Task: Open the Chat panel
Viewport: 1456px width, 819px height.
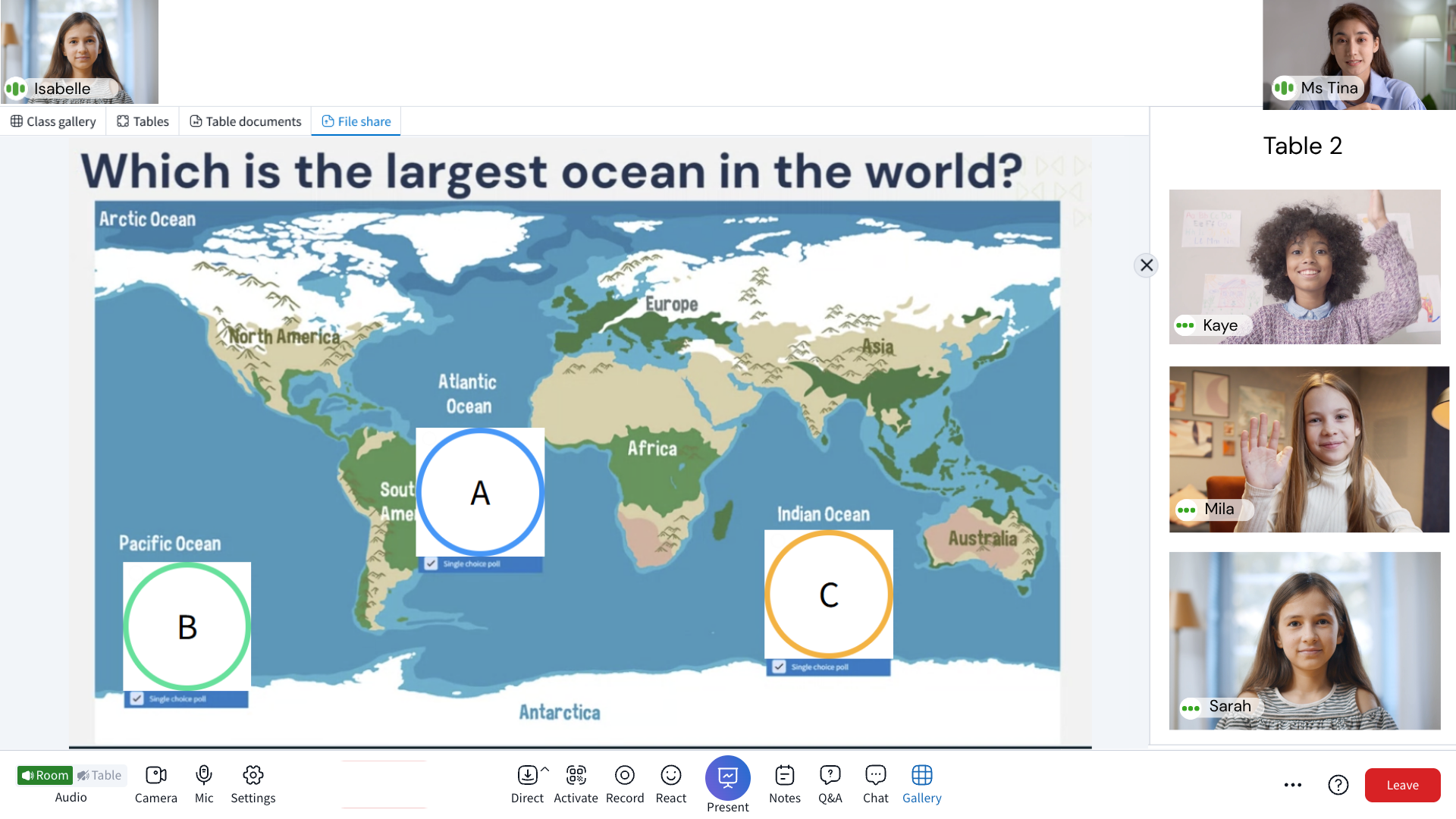Action: click(x=876, y=784)
